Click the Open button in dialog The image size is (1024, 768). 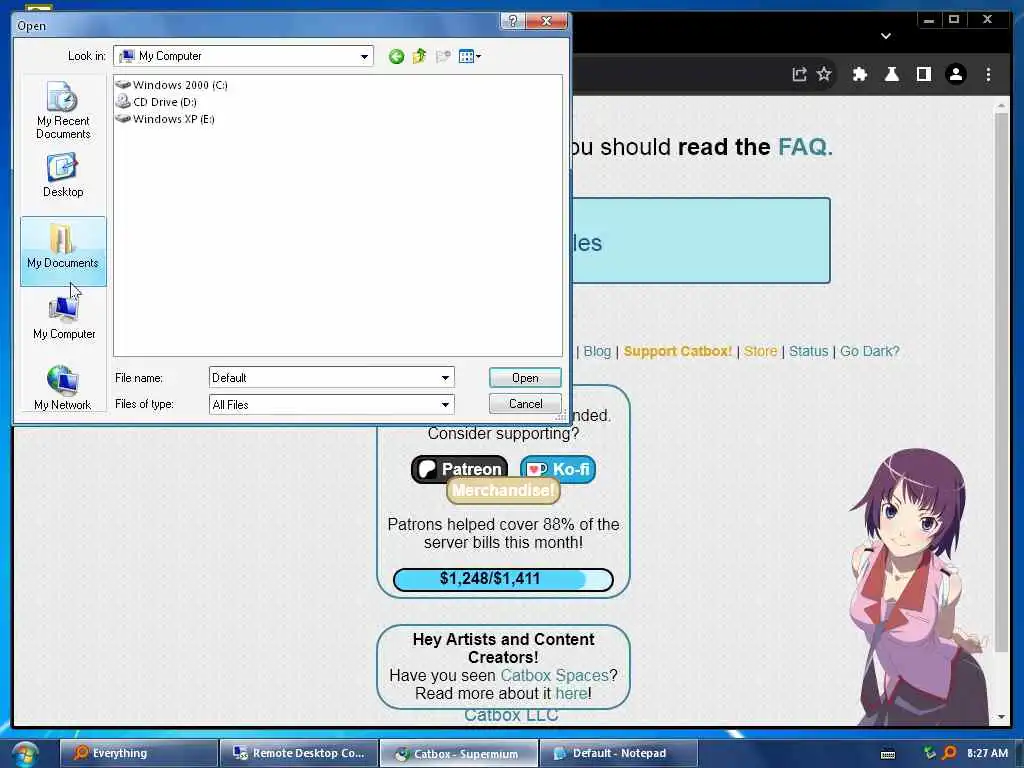click(x=525, y=377)
